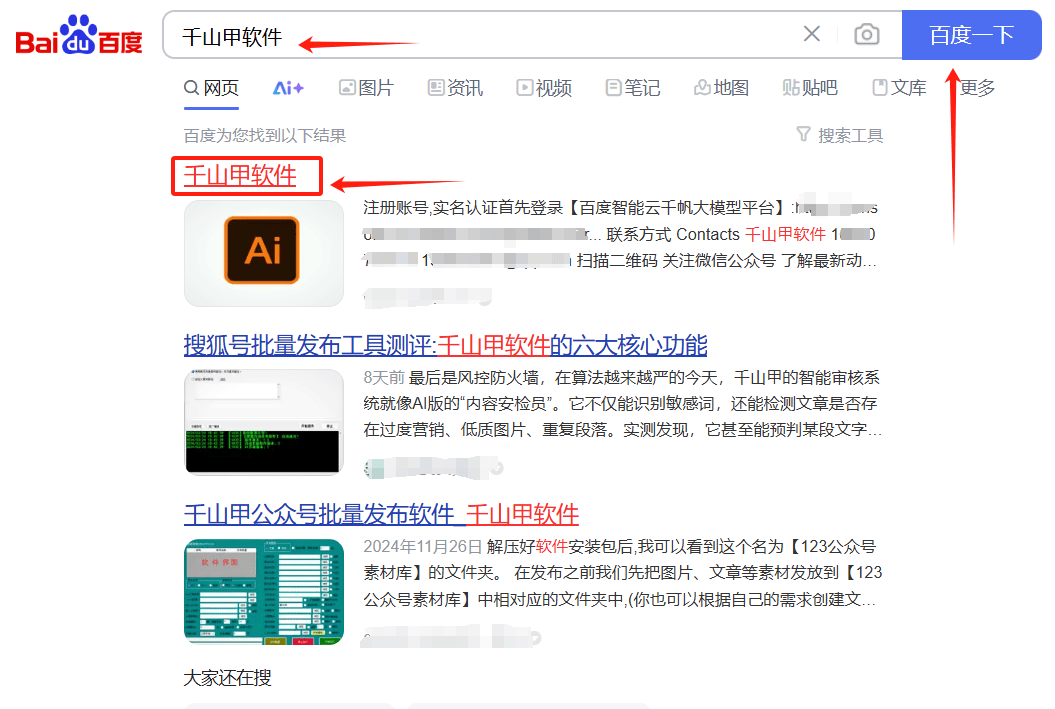Open 搜狐号批量发布工具测评 result link
Screen dimensions: 1055x709
[445, 346]
